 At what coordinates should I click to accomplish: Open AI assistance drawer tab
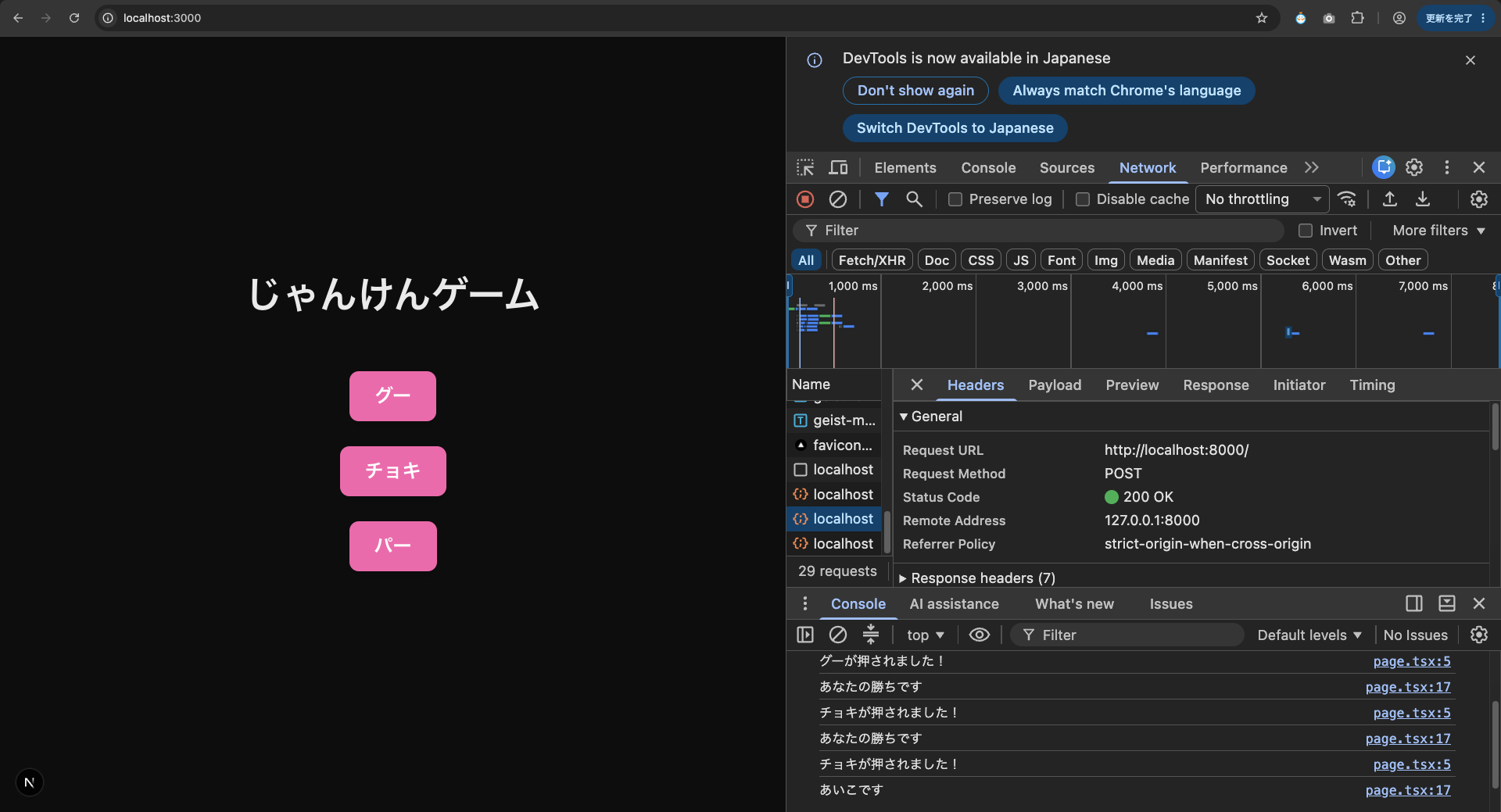tap(954, 604)
